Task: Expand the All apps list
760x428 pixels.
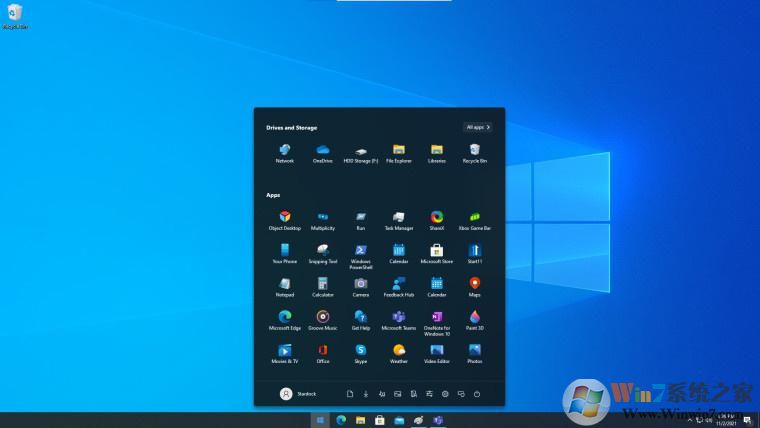Action: [478, 128]
